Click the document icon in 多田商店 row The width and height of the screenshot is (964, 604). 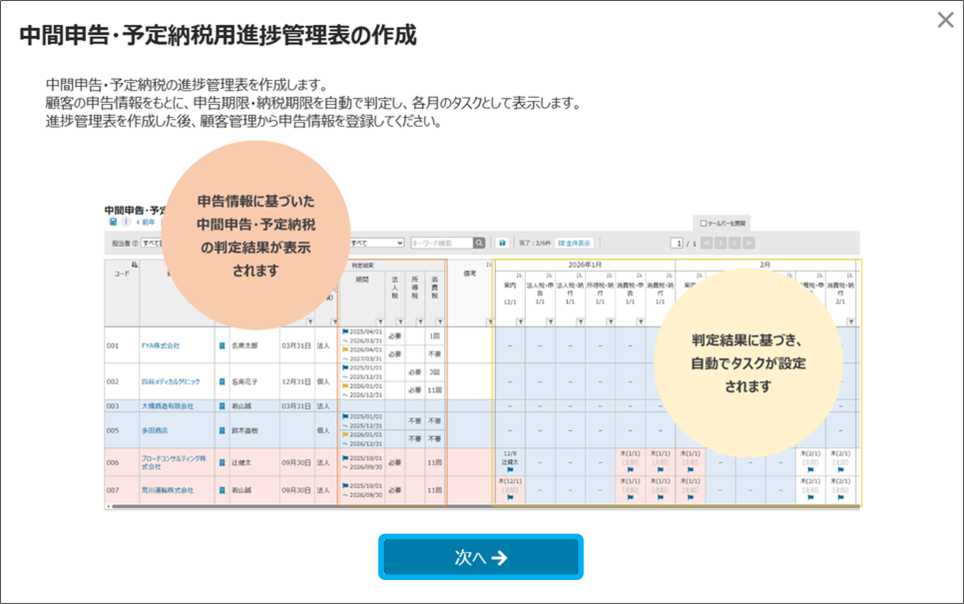coord(222,431)
